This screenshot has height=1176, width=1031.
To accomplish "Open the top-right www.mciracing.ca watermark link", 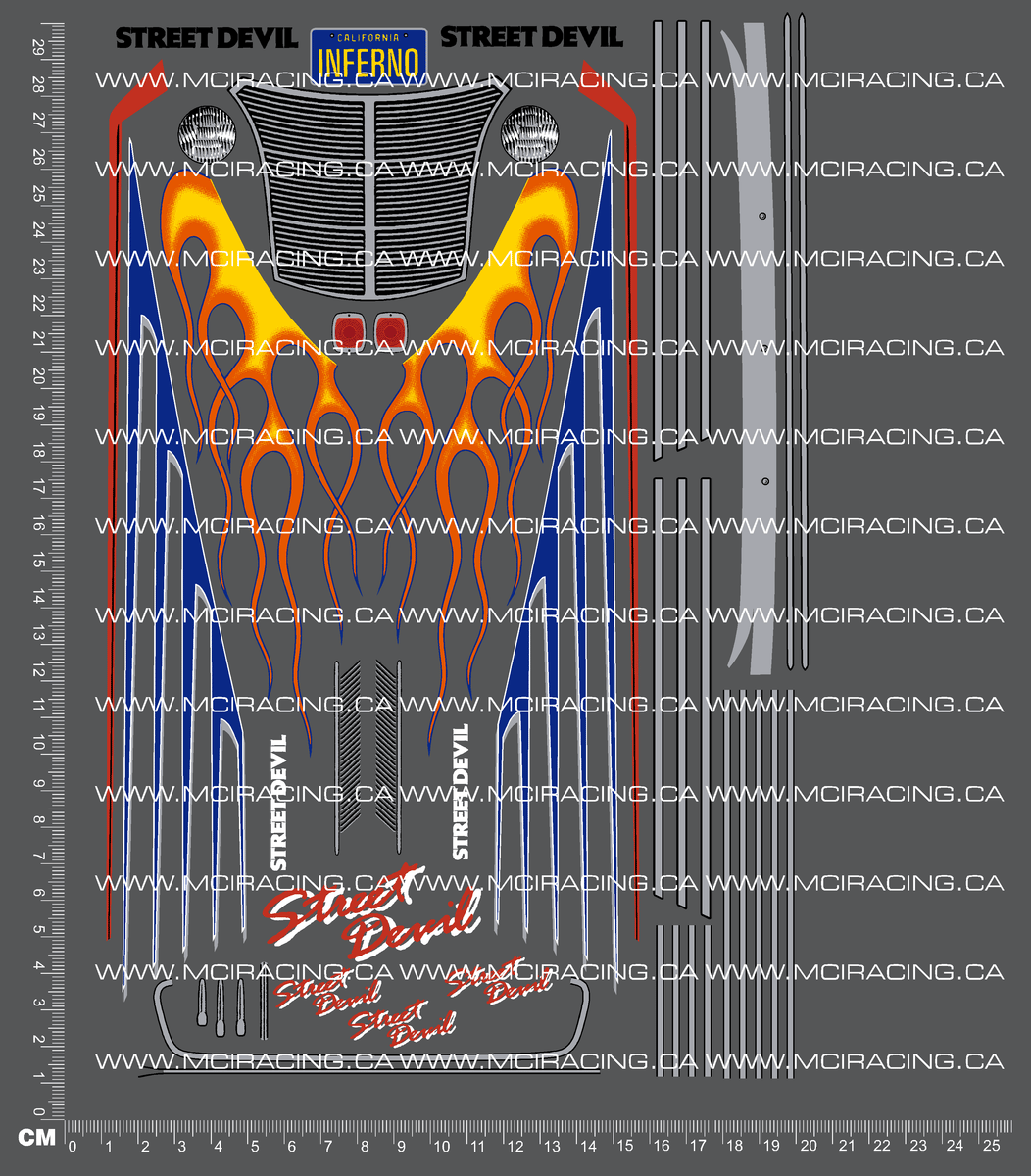I will coord(855,80).
